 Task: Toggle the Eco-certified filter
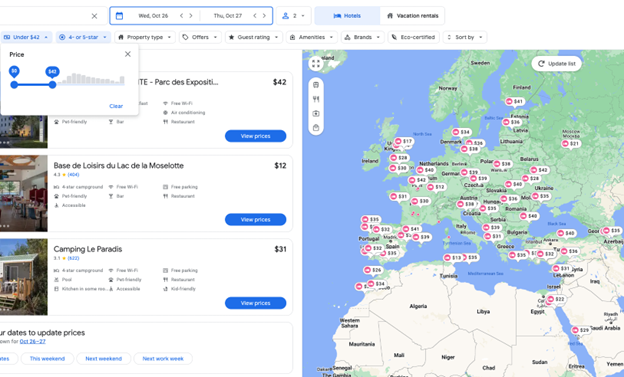coord(413,37)
